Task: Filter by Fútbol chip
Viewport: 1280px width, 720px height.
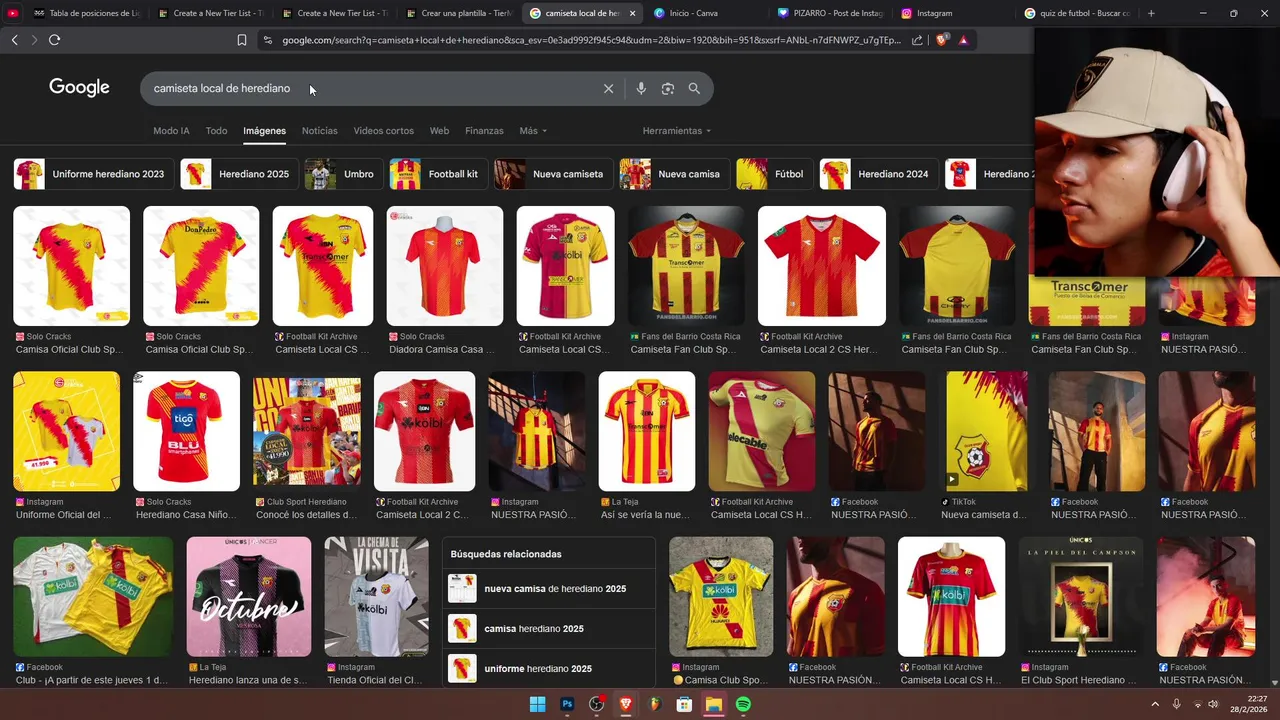Action: (x=773, y=174)
